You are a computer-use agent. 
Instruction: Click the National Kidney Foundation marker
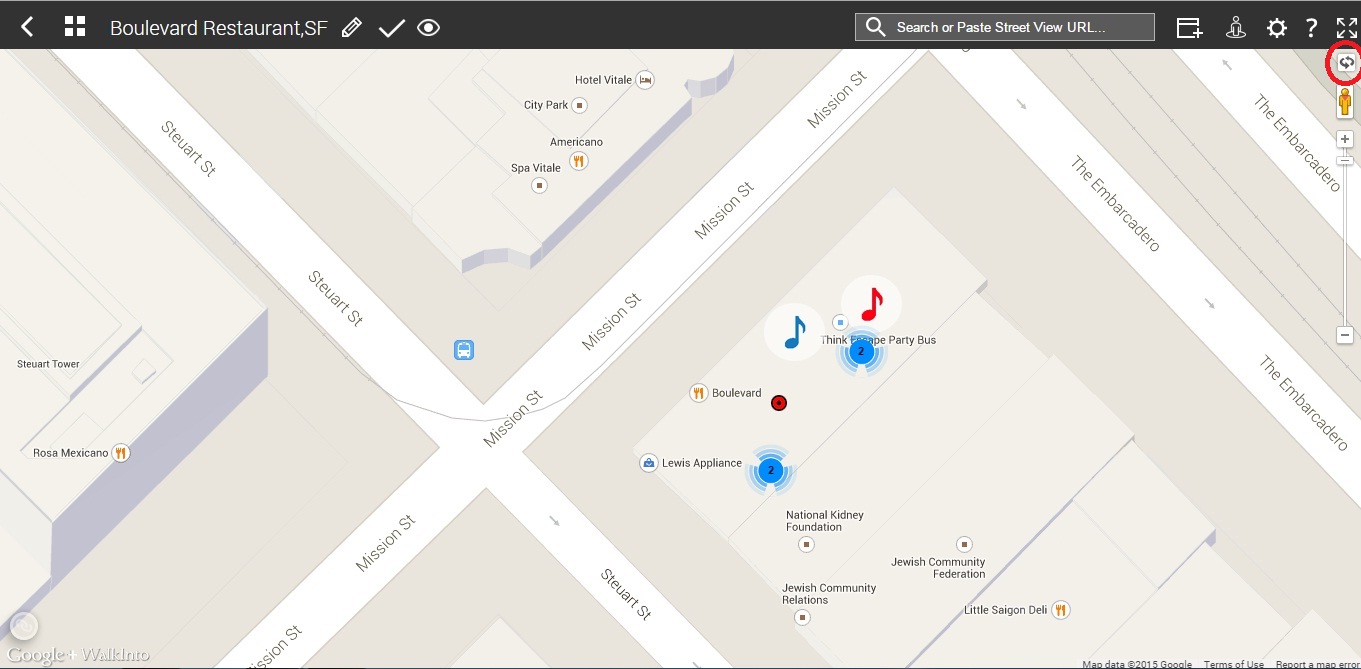pos(806,544)
